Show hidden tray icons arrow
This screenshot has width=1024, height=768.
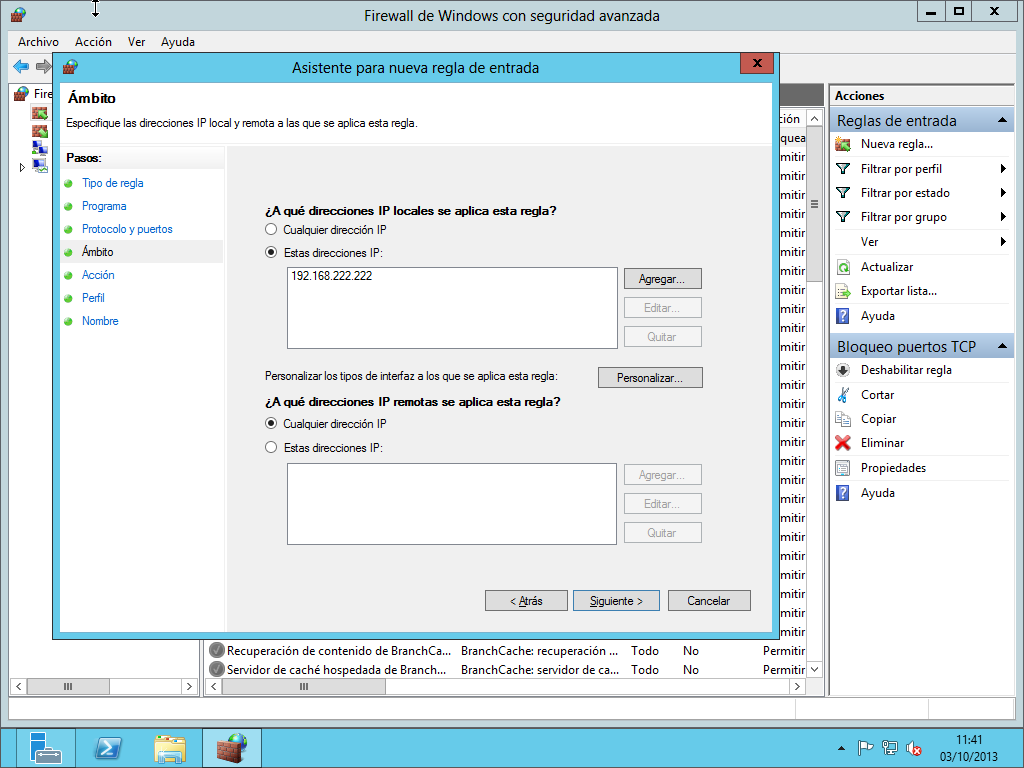(841, 748)
